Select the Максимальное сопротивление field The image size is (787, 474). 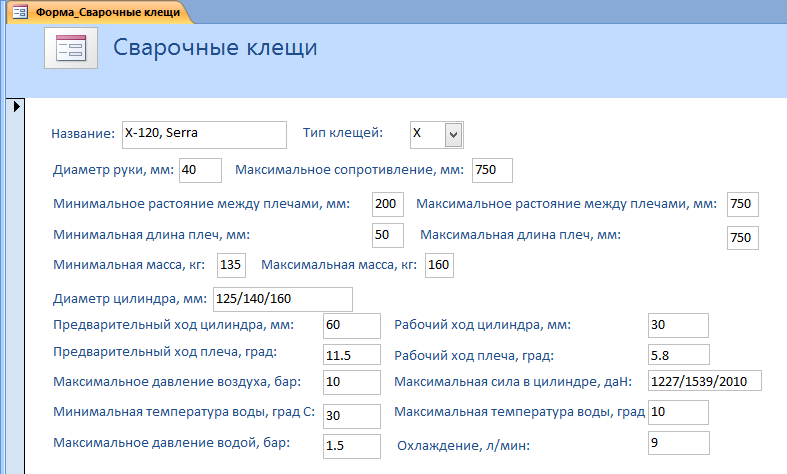tap(492, 170)
